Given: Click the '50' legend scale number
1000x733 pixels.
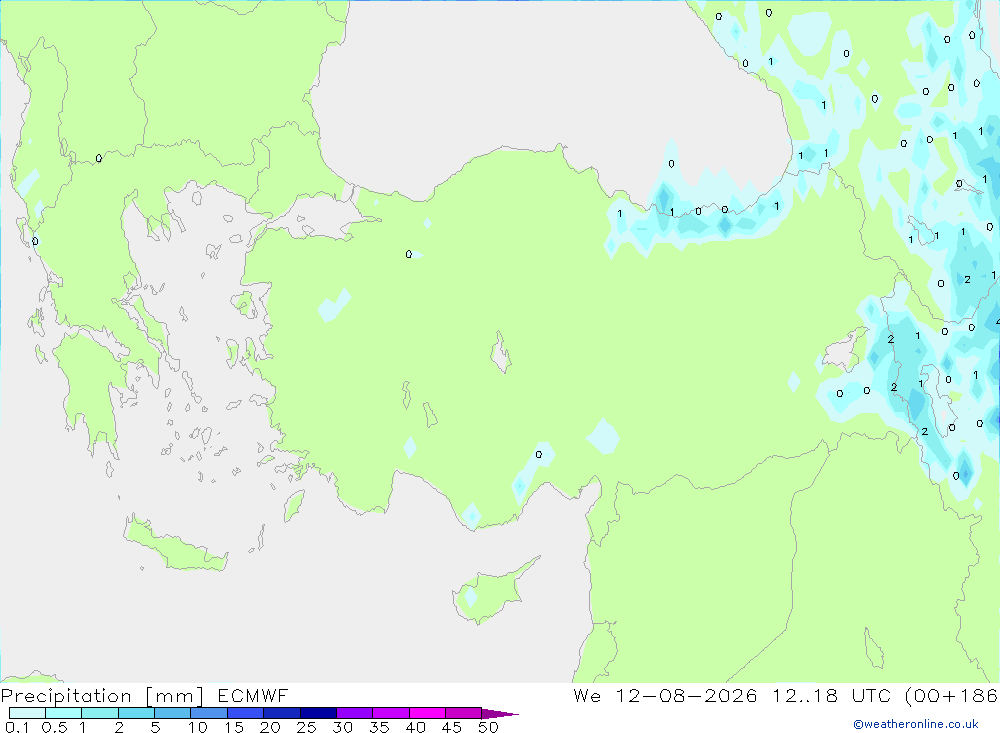Looking at the screenshot, I should click(488, 727).
